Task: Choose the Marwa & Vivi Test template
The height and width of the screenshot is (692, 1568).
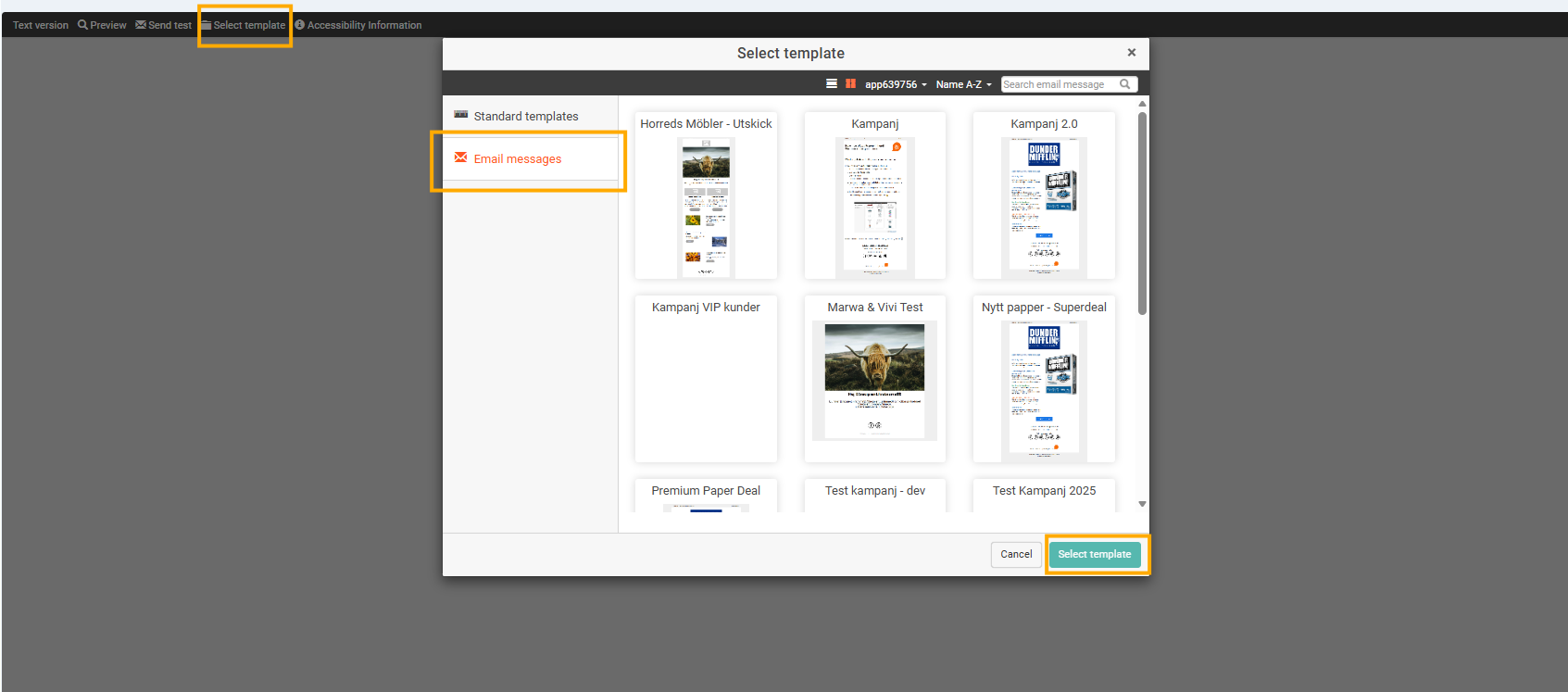Action: pos(875,380)
